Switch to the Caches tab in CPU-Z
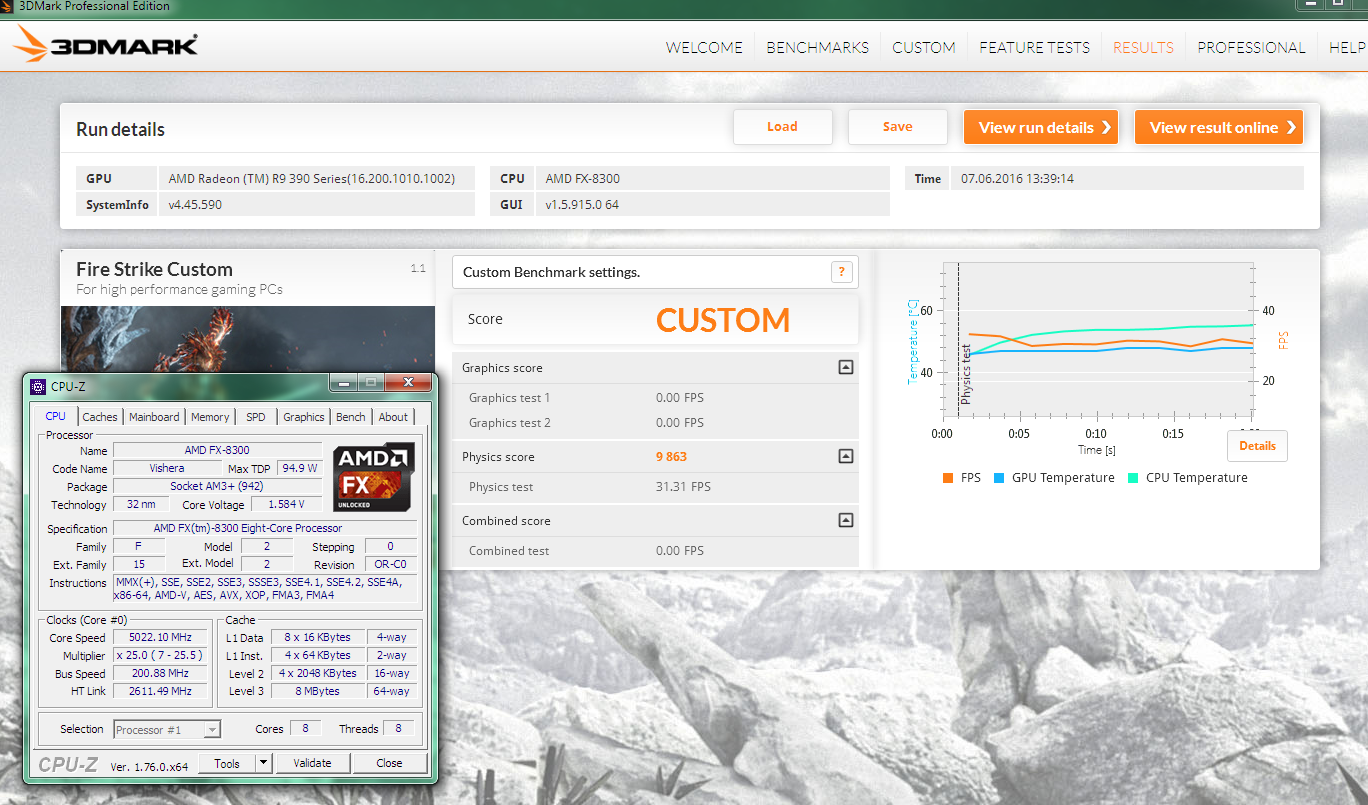The width and height of the screenshot is (1368, 805). click(x=100, y=417)
